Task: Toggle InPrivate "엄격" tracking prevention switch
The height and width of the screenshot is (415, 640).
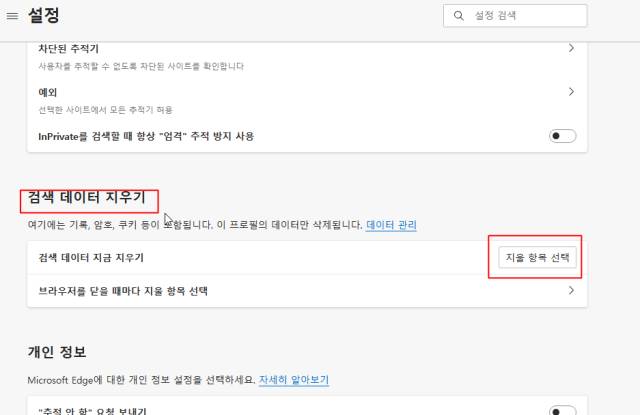Action: (563, 136)
